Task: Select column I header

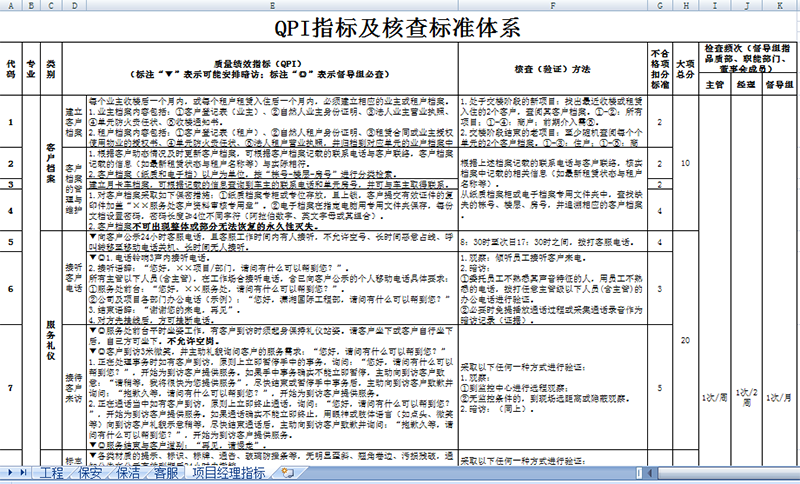Action: coord(715,6)
